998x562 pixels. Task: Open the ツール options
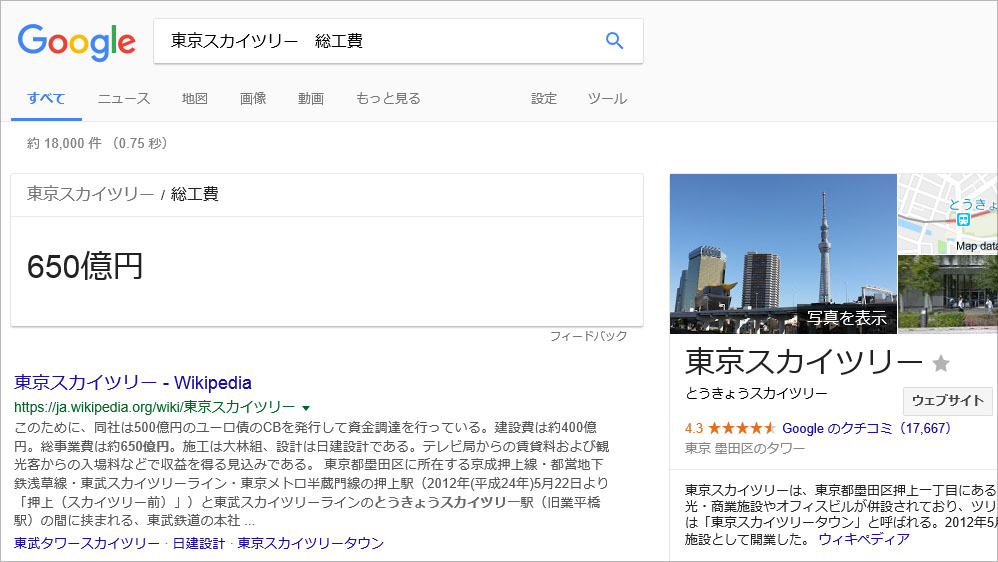point(607,98)
